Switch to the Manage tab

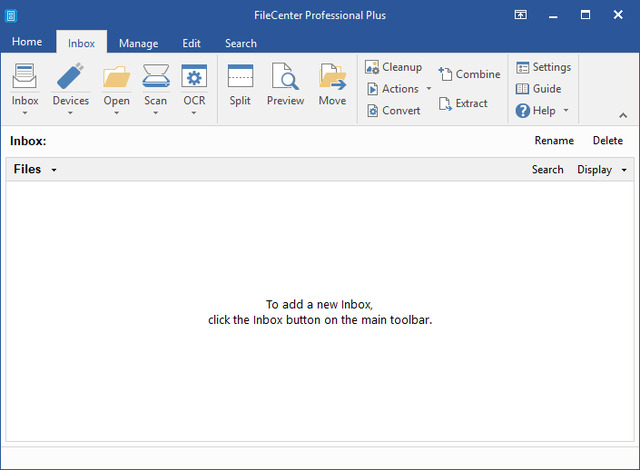point(138,43)
